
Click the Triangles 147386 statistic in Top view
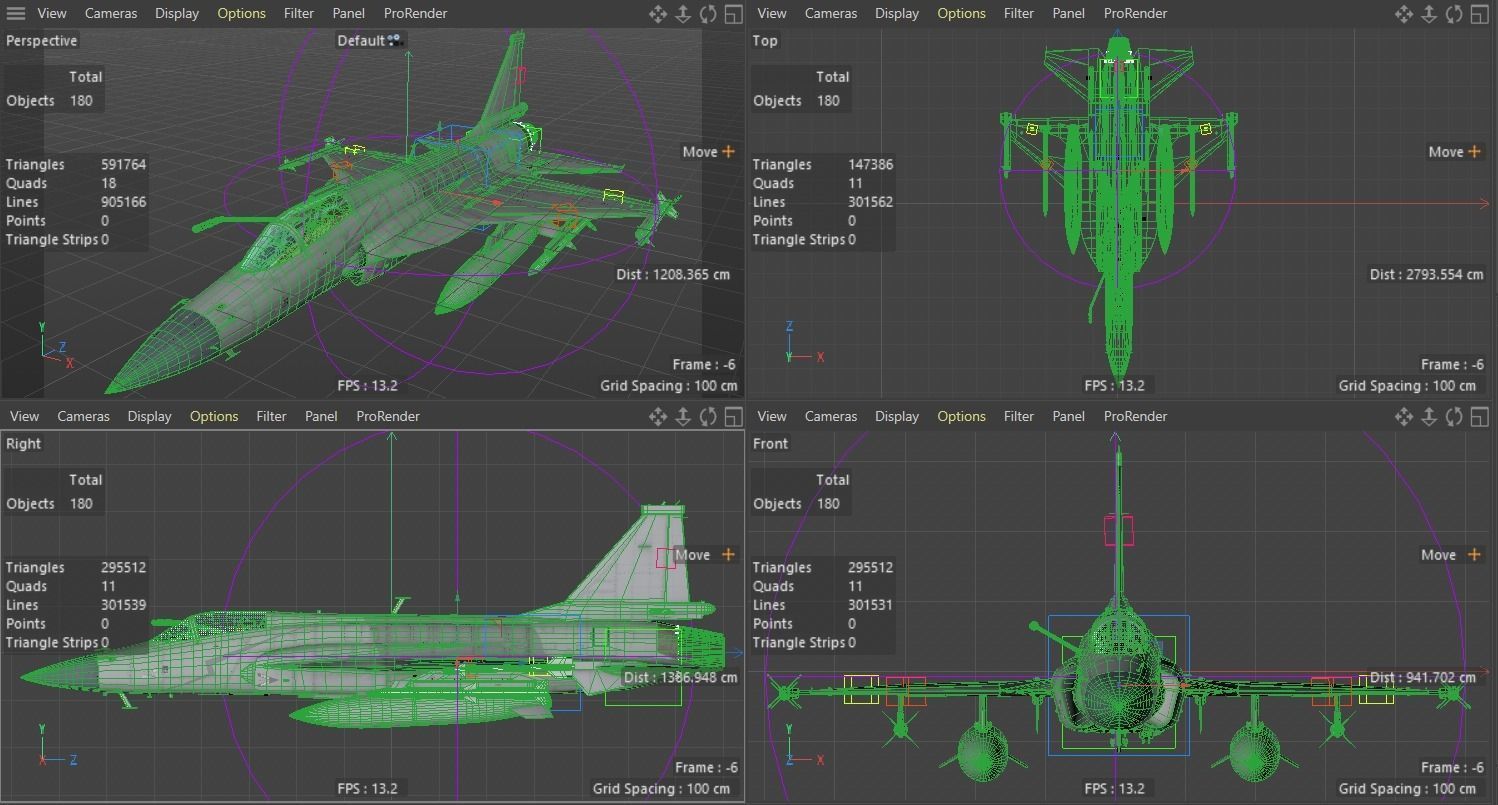tap(823, 164)
